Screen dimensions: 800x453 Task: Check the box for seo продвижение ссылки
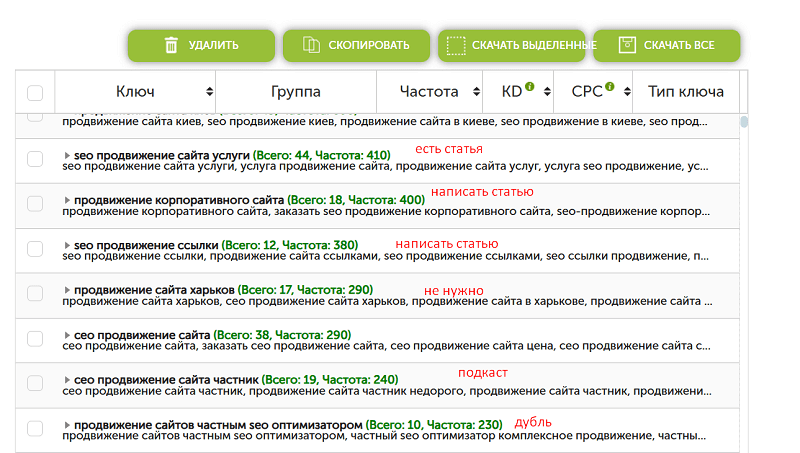tap(35, 249)
